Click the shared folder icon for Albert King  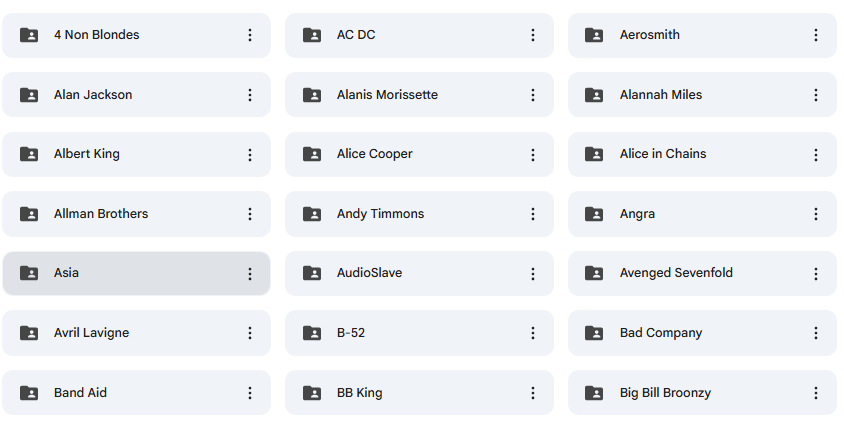(29, 154)
